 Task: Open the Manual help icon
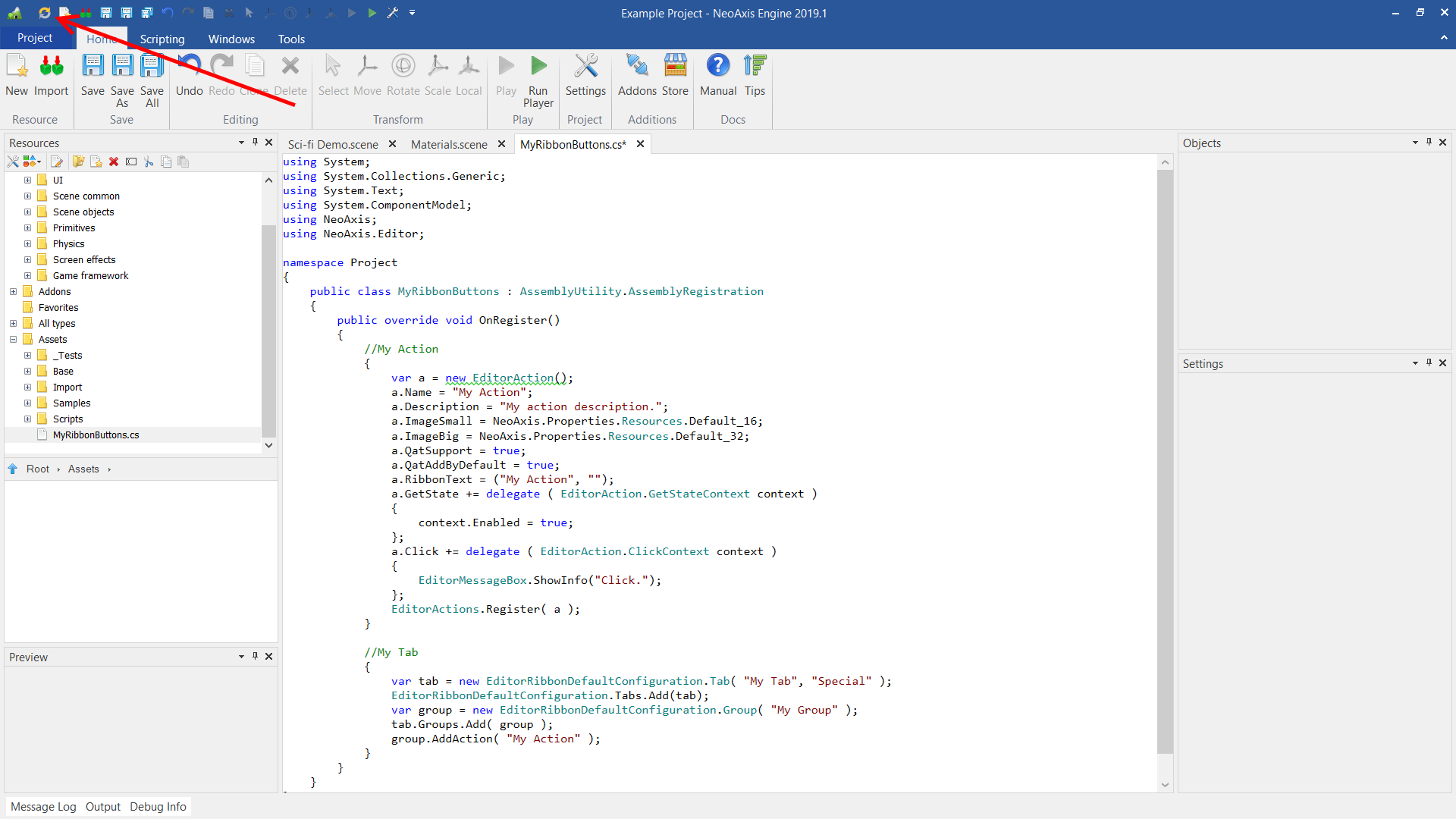[x=717, y=67]
